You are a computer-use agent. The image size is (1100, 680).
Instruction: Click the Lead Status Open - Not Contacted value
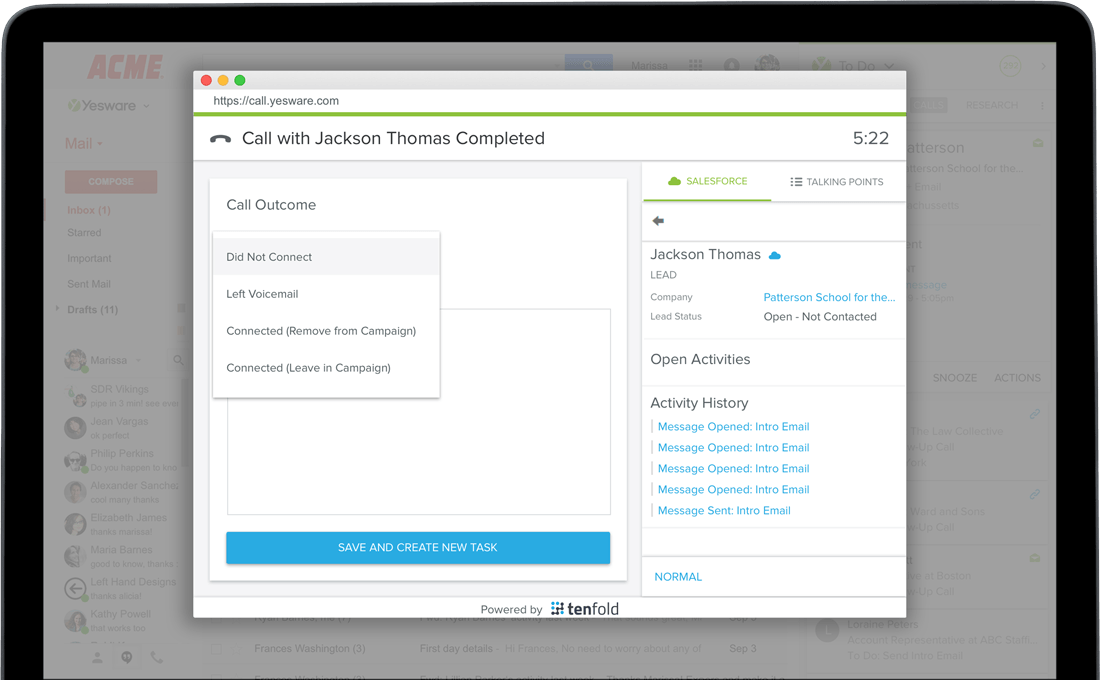click(x=820, y=316)
